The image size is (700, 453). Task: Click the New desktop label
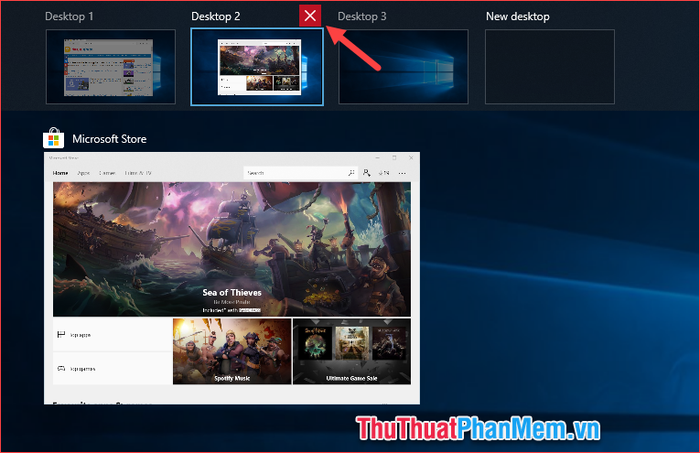click(x=518, y=17)
